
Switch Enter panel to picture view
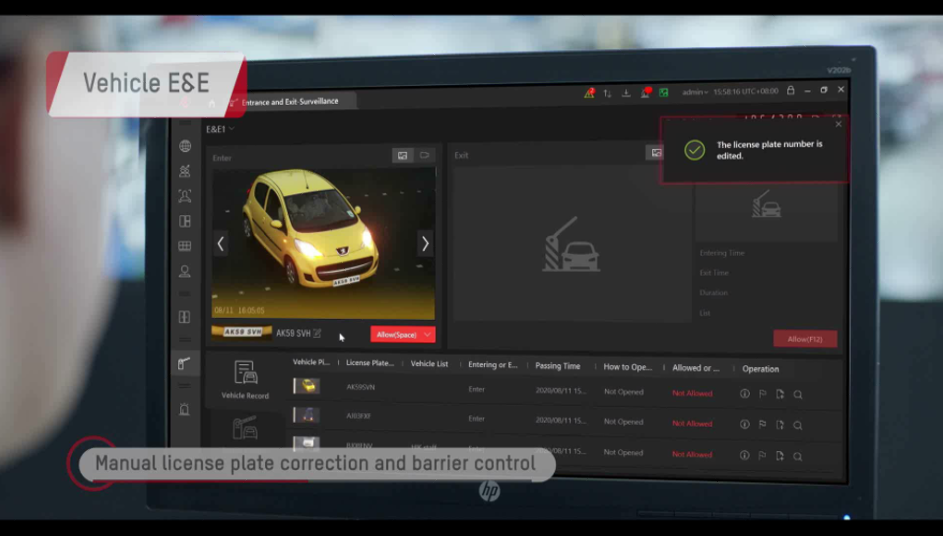click(402, 155)
